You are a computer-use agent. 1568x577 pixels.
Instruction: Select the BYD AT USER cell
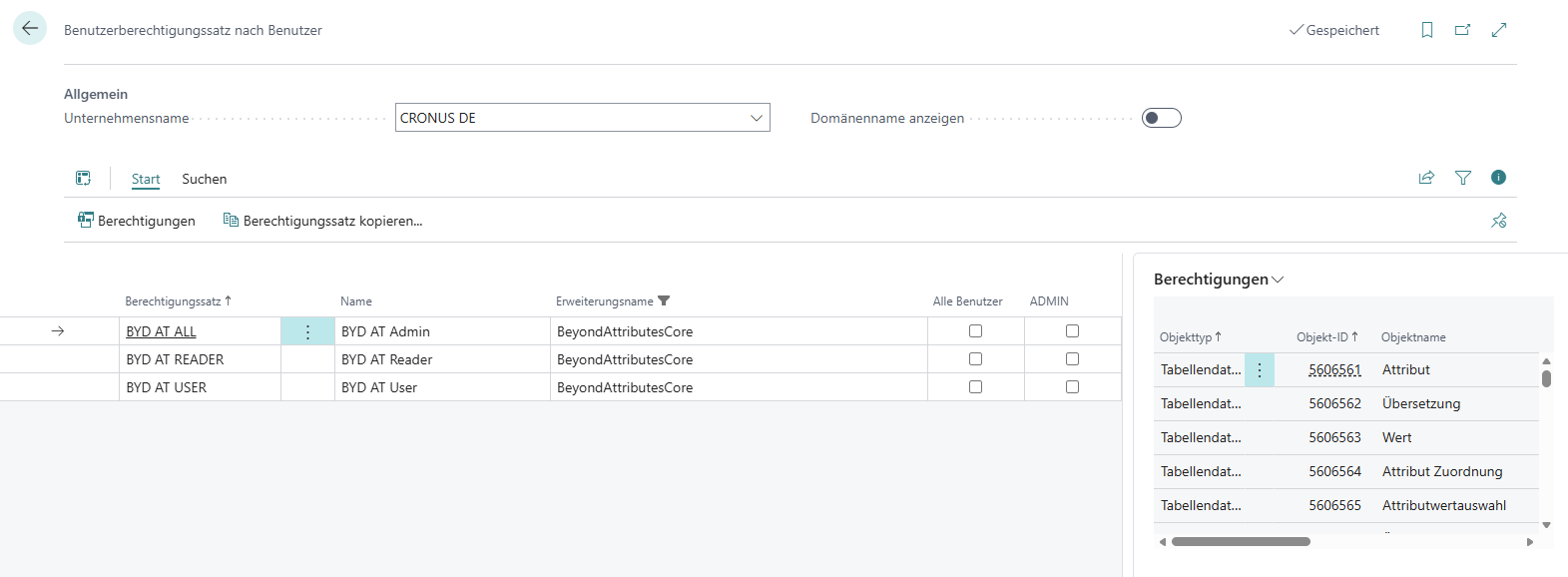coord(200,387)
